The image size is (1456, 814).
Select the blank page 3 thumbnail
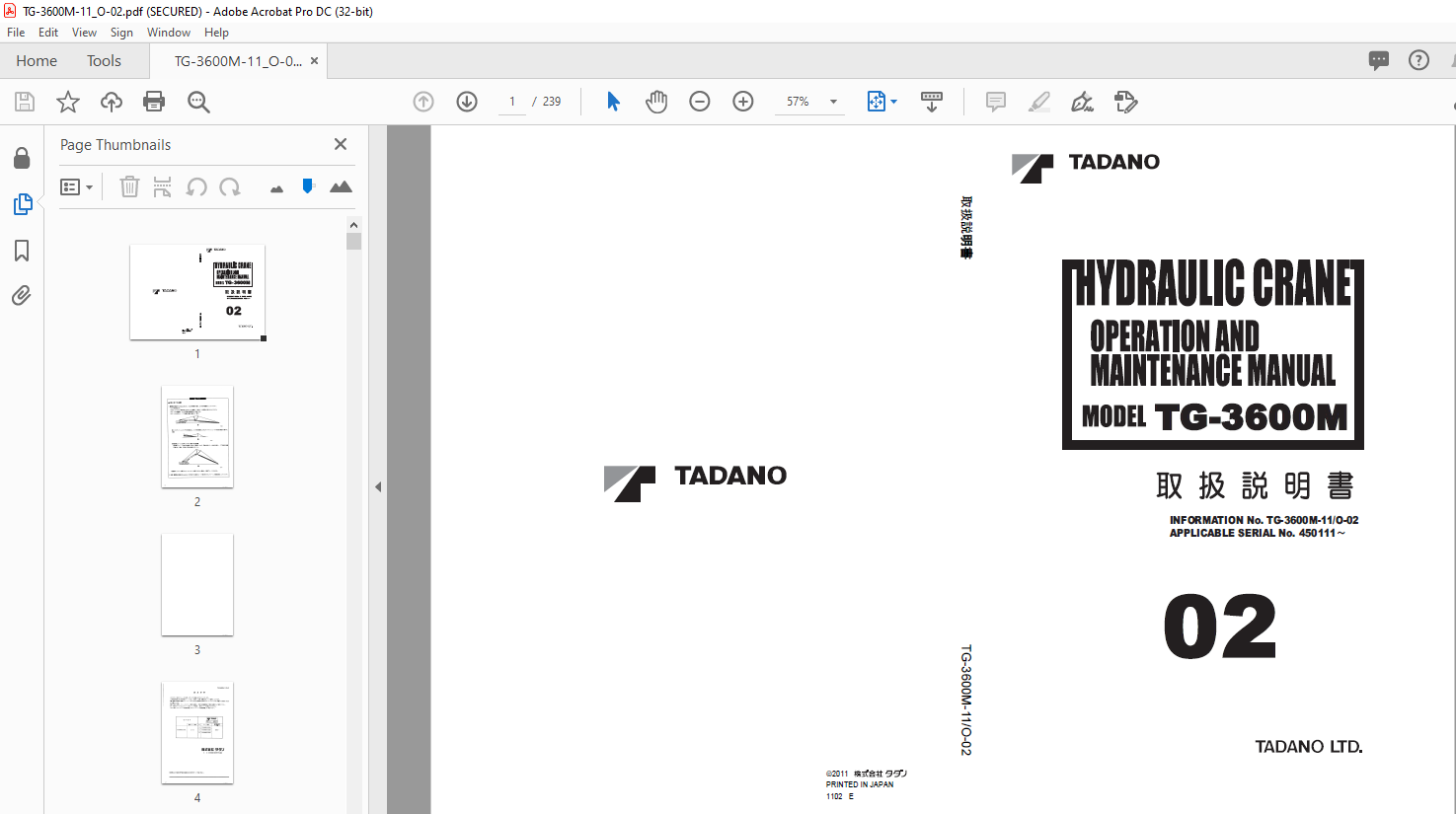(197, 584)
